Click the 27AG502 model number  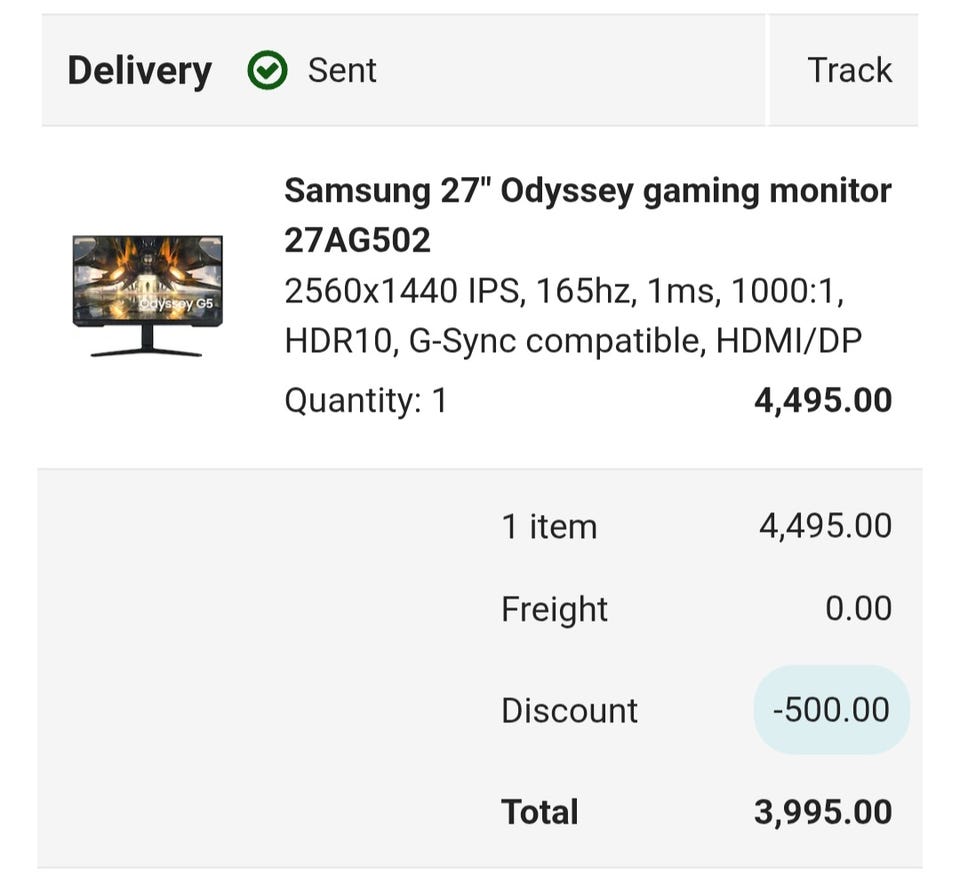[x=358, y=241]
